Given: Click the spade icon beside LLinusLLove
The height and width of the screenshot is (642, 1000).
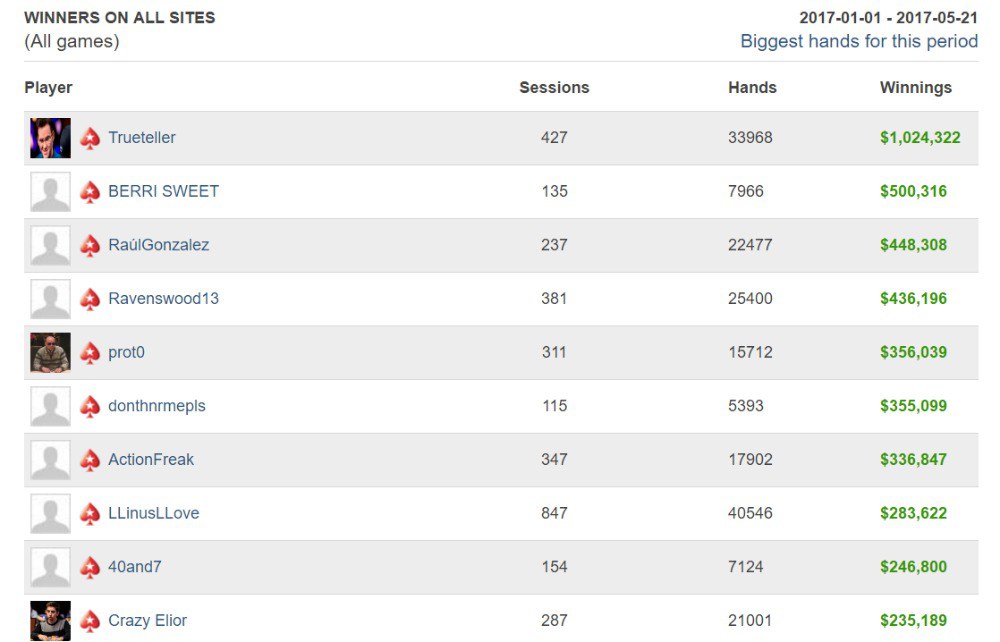Looking at the screenshot, I should point(90,514).
